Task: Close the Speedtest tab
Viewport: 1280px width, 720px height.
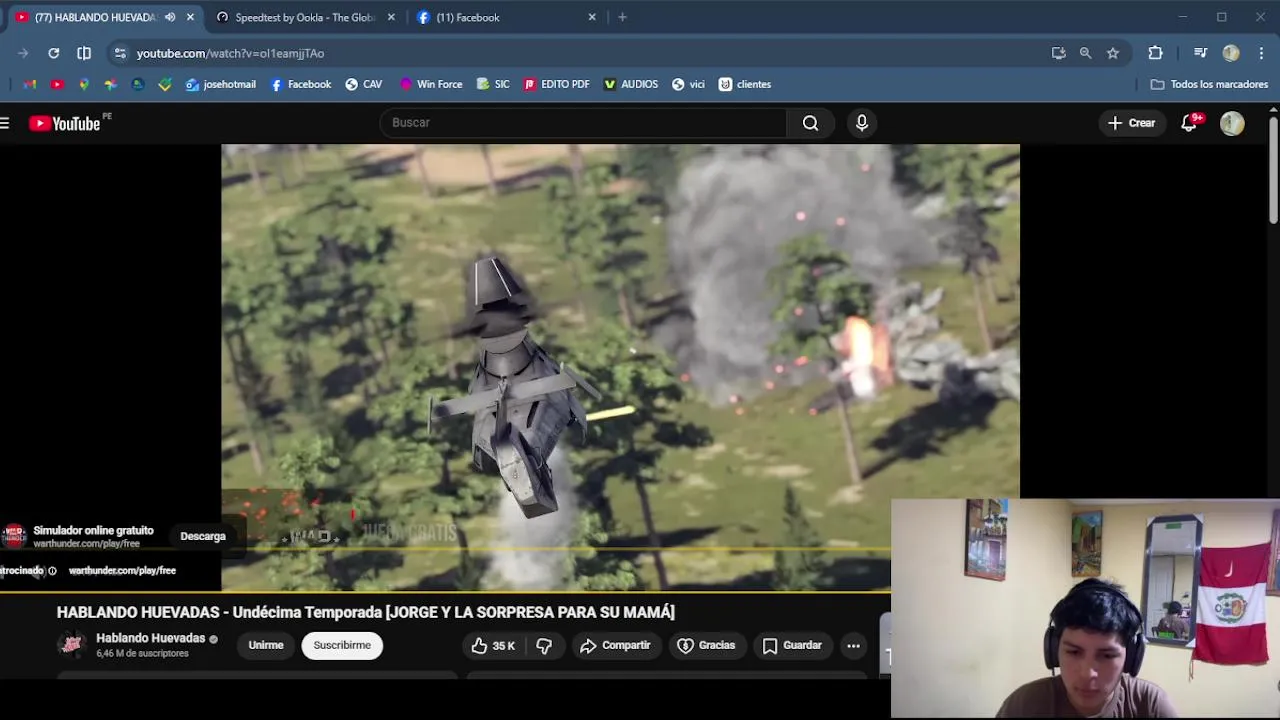Action: tap(391, 17)
